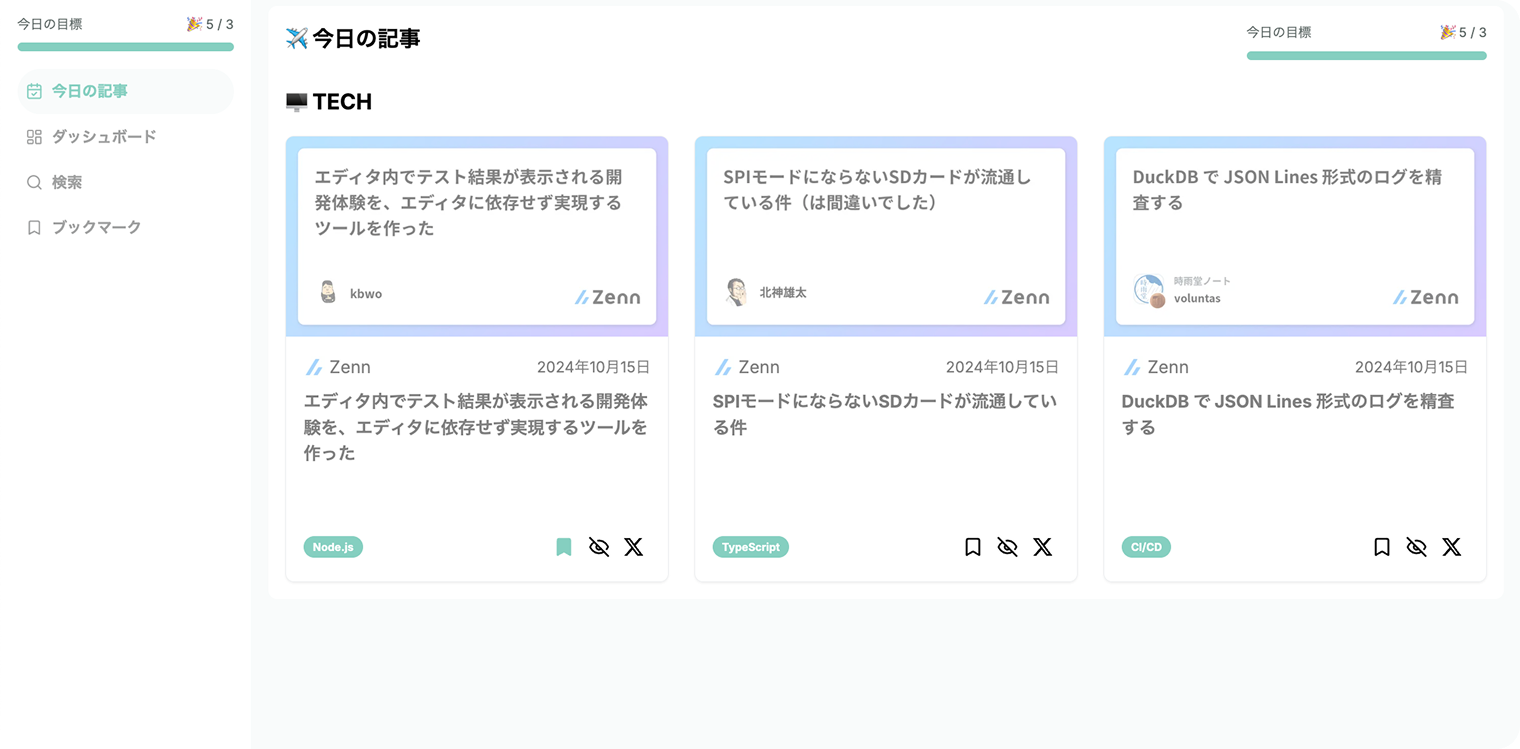Hide the TypeScript tagged article with eye-slash icon
The height and width of the screenshot is (749, 1520).
click(1007, 547)
